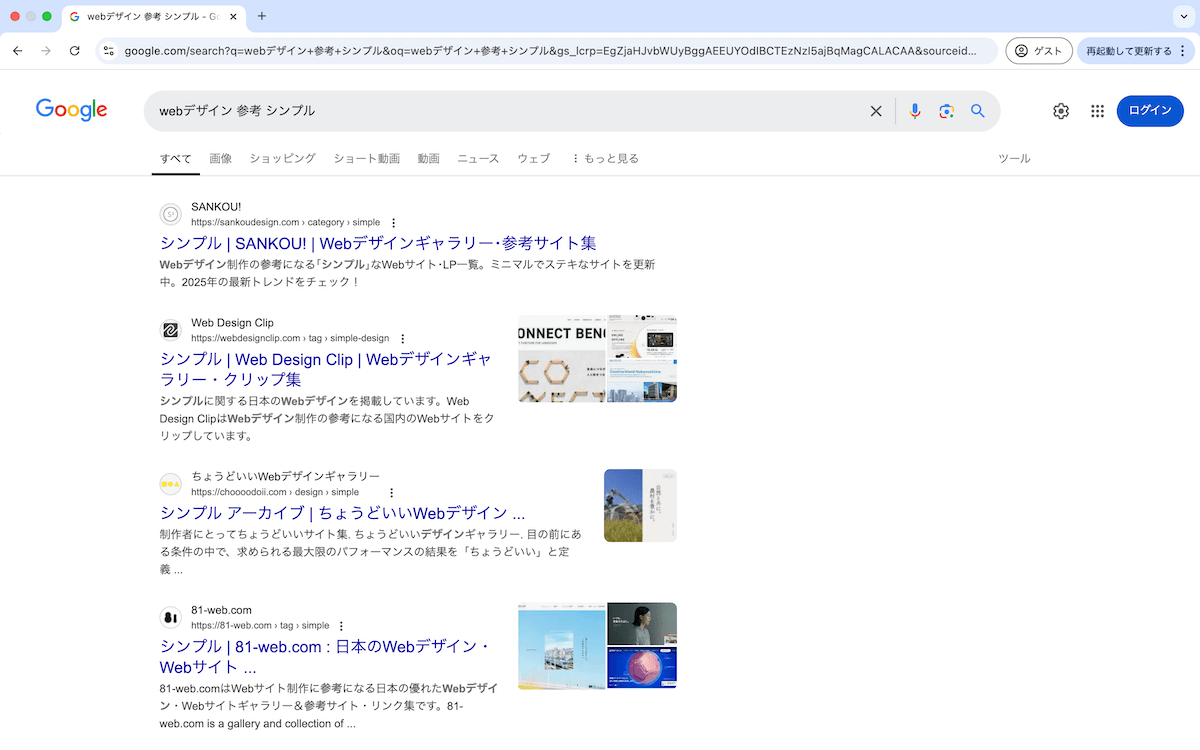Switch to the 画像 tab
The height and width of the screenshot is (750, 1200).
pyautogui.click(x=221, y=158)
